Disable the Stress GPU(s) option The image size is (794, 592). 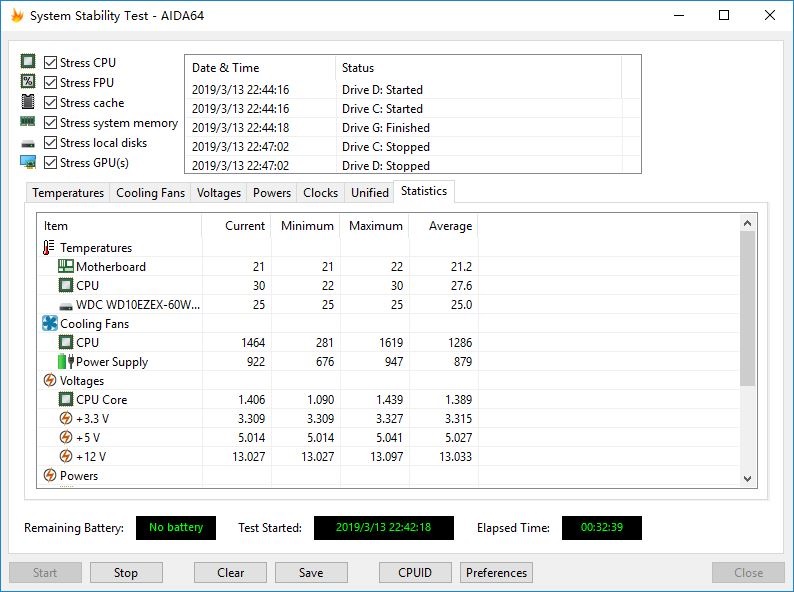pos(51,163)
